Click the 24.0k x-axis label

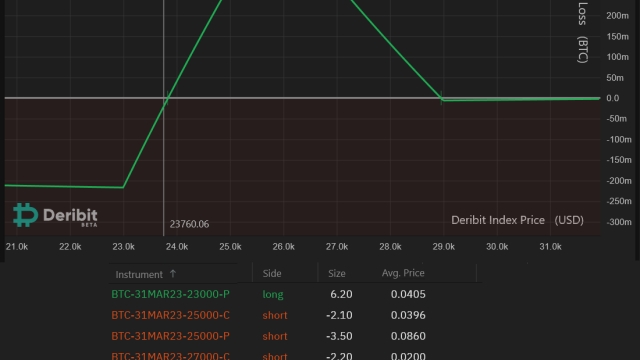coord(177,247)
